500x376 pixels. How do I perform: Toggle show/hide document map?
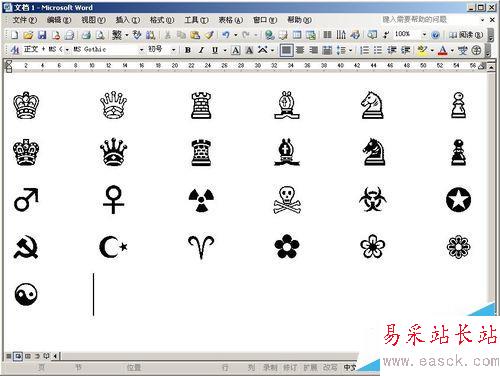372,35
